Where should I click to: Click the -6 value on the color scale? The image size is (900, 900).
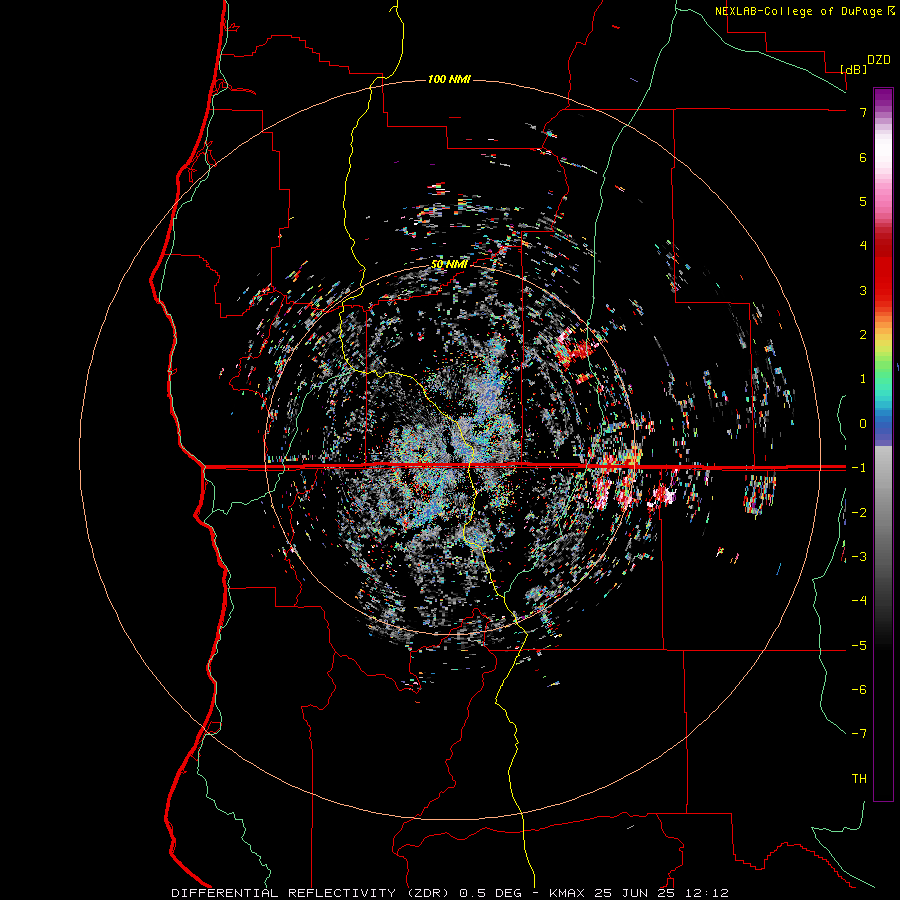[x=859, y=690]
